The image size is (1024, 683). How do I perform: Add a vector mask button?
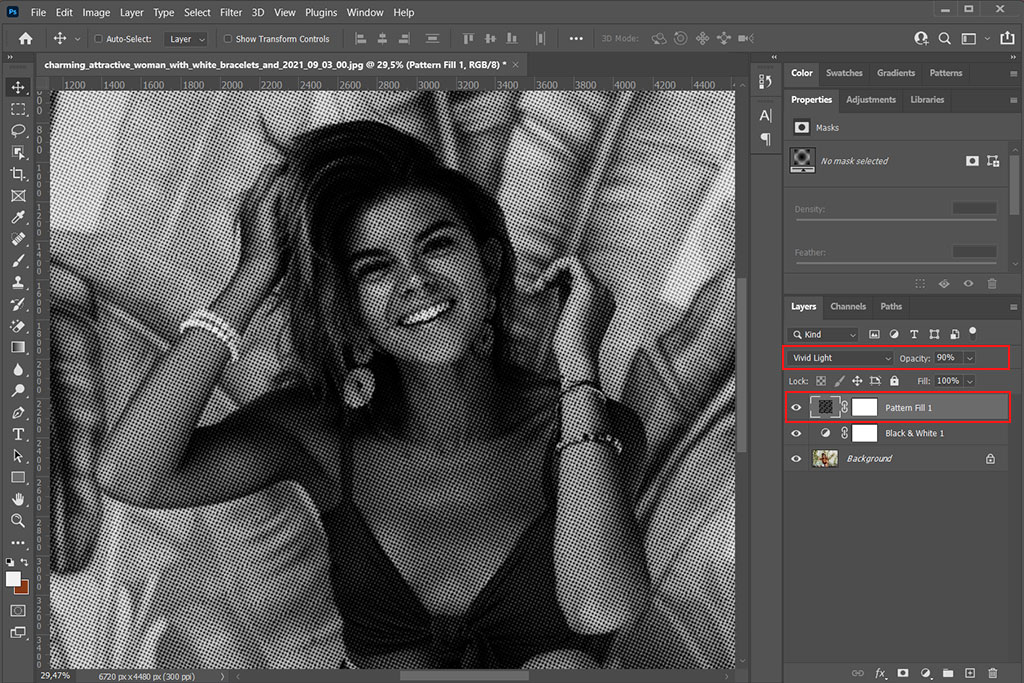[x=993, y=161]
